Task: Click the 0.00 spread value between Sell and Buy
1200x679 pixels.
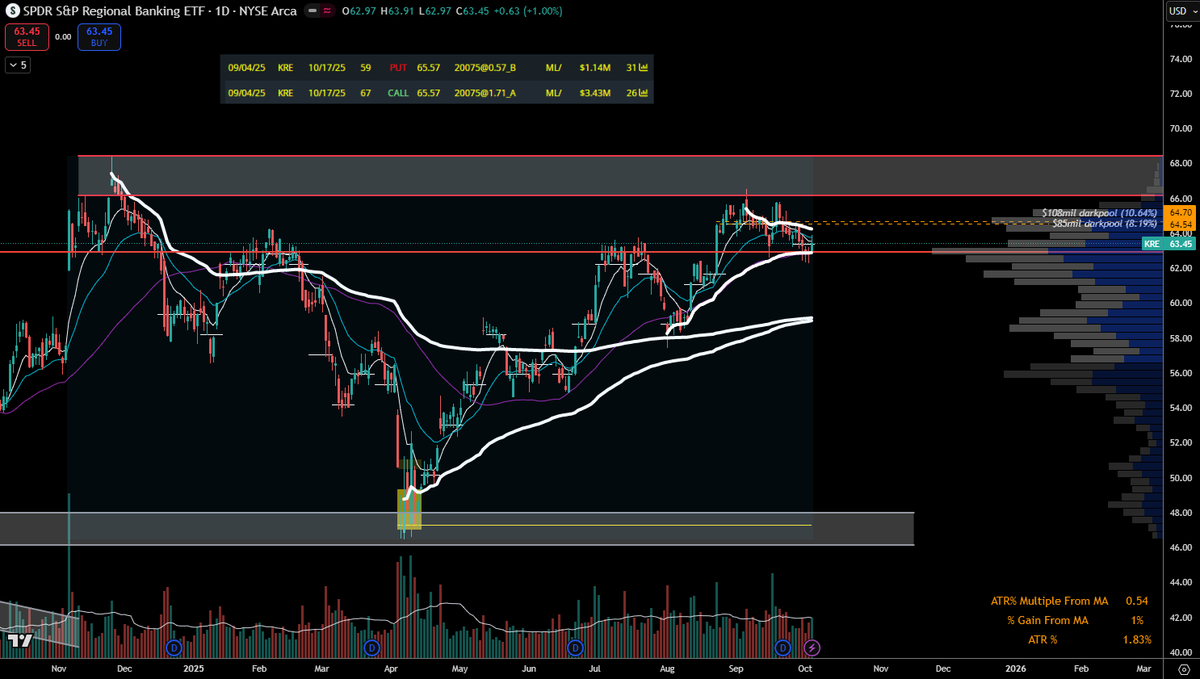Action: [x=62, y=37]
